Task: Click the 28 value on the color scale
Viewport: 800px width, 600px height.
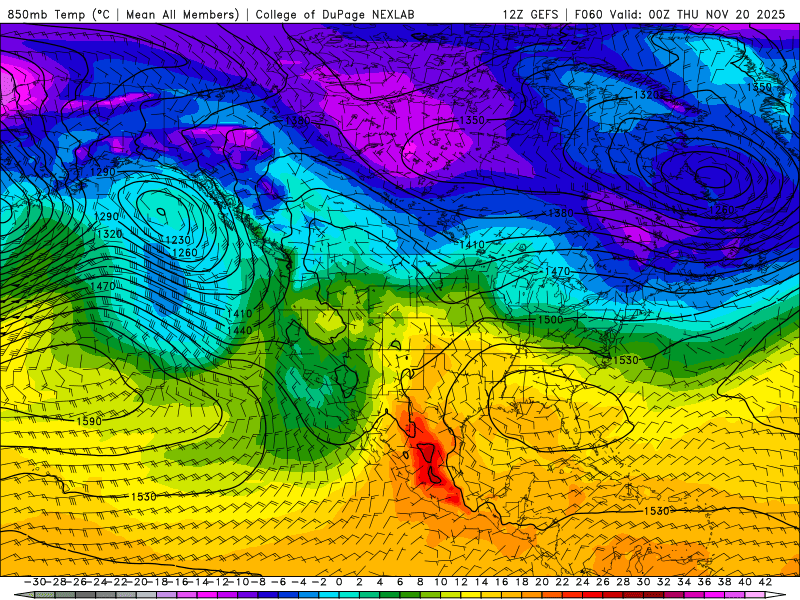Action: click(x=623, y=582)
